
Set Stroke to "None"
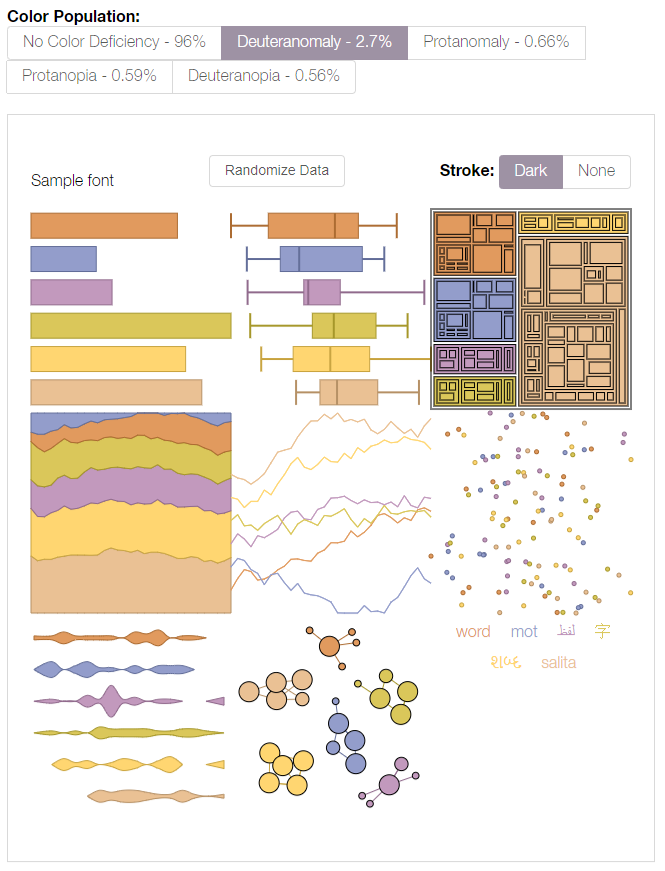pyautogui.click(x=596, y=171)
